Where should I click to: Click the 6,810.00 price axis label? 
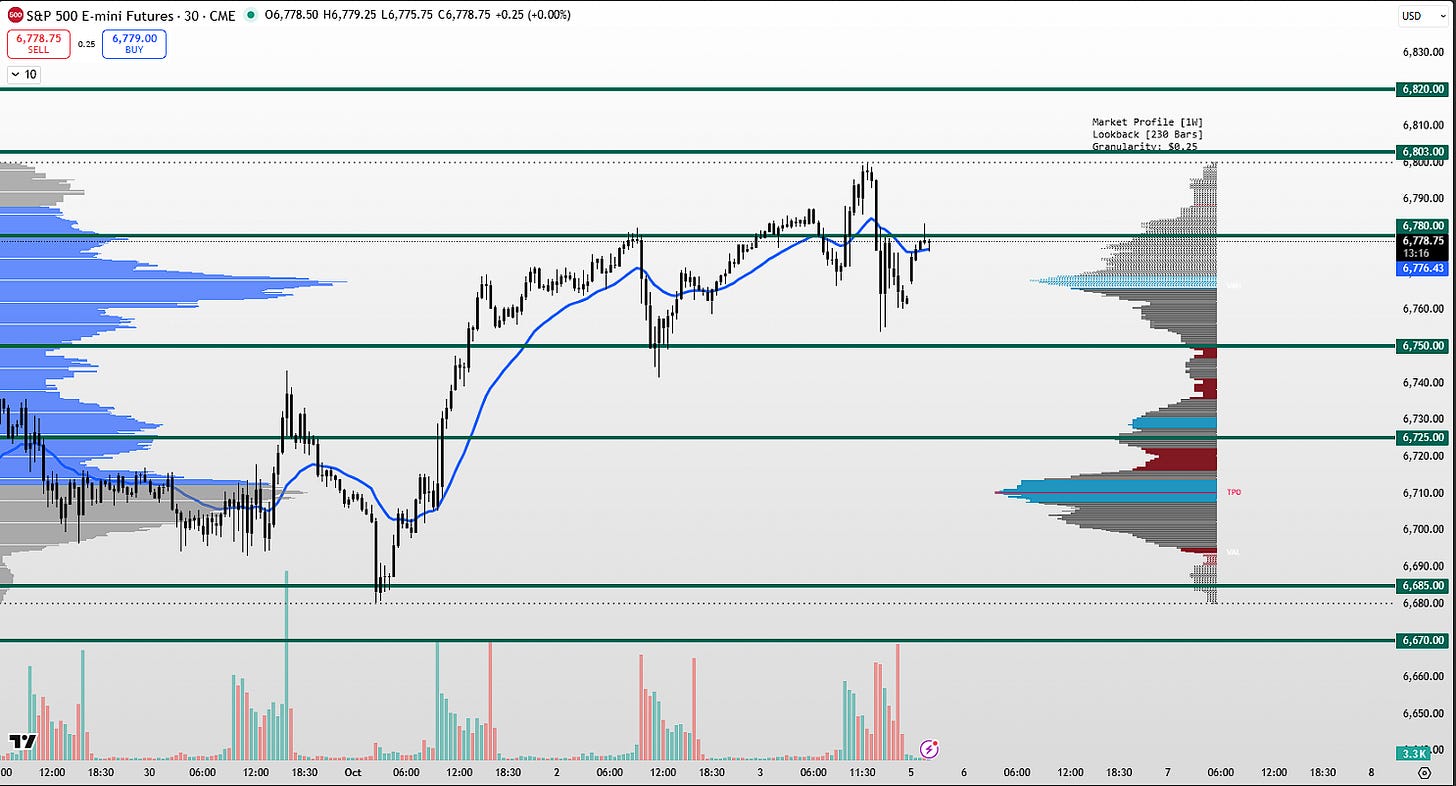[1421, 125]
